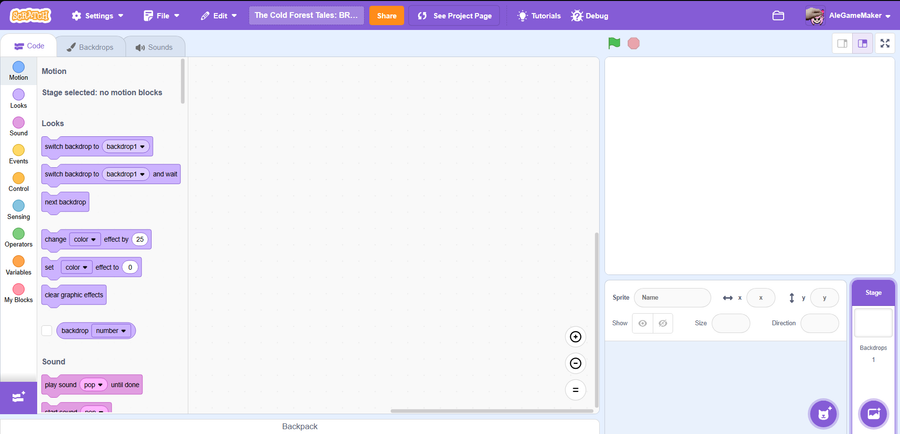Select the Sound category circle
The width and height of the screenshot is (900, 434).
18,122
